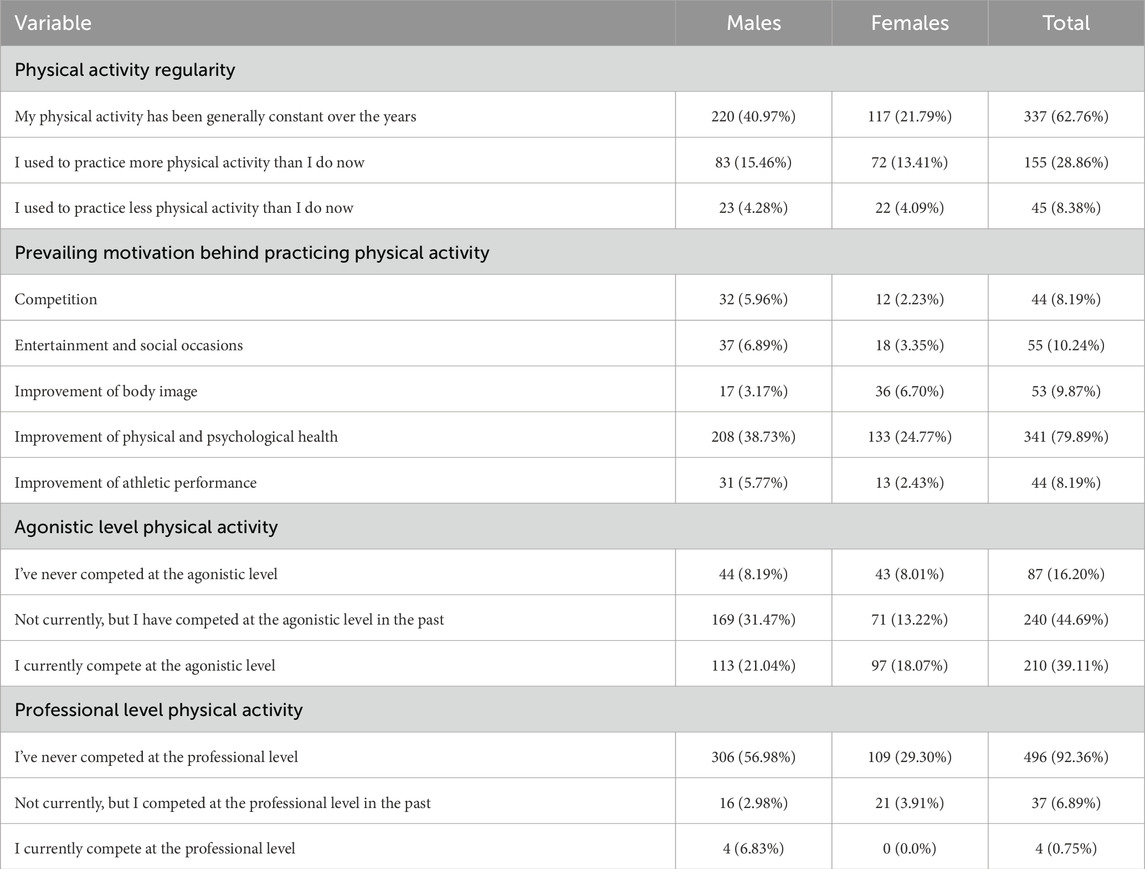Click Entertainment and social occasions row label
Image resolution: width=1145 pixels, height=869 pixels.
(129, 345)
